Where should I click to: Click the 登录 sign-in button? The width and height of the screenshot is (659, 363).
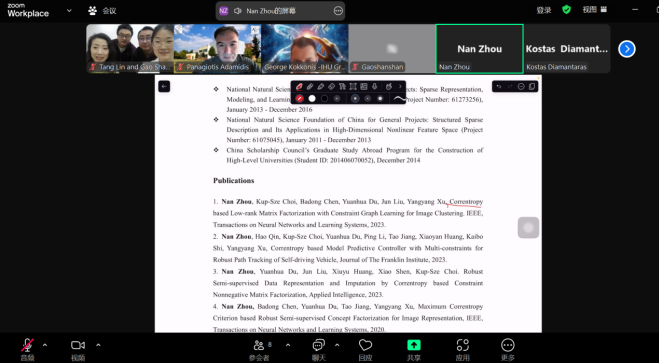[x=544, y=11]
